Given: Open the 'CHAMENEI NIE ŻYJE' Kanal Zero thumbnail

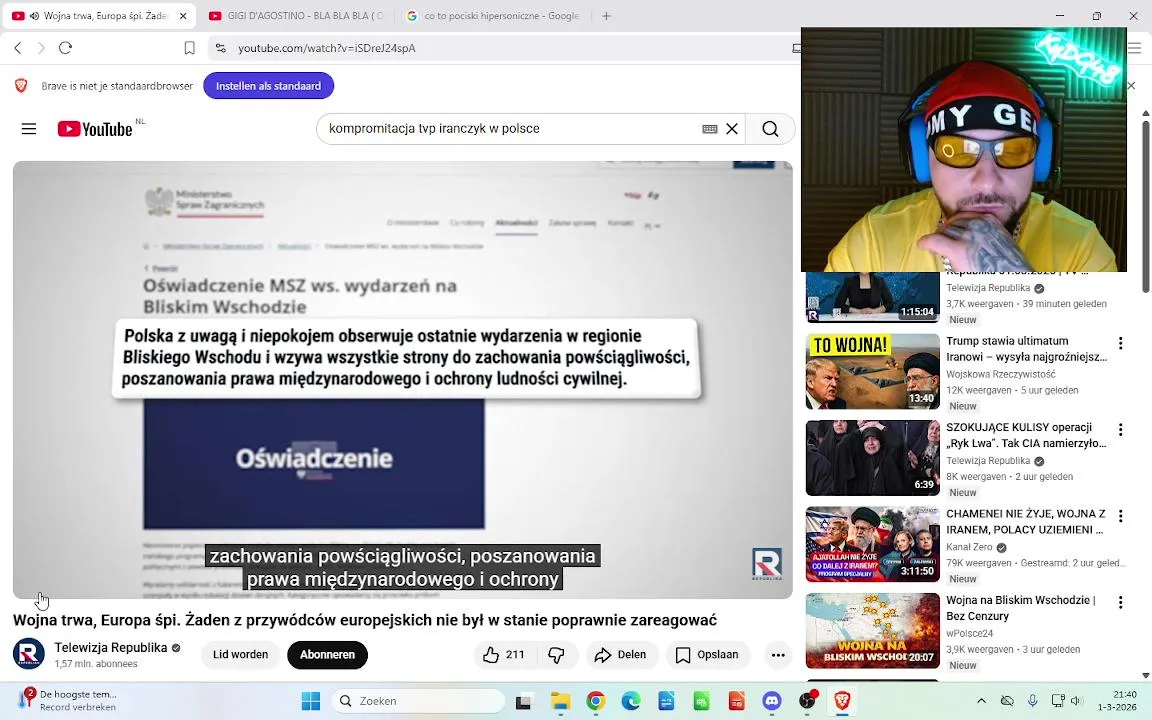Looking at the screenshot, I should tap(873, 544).
